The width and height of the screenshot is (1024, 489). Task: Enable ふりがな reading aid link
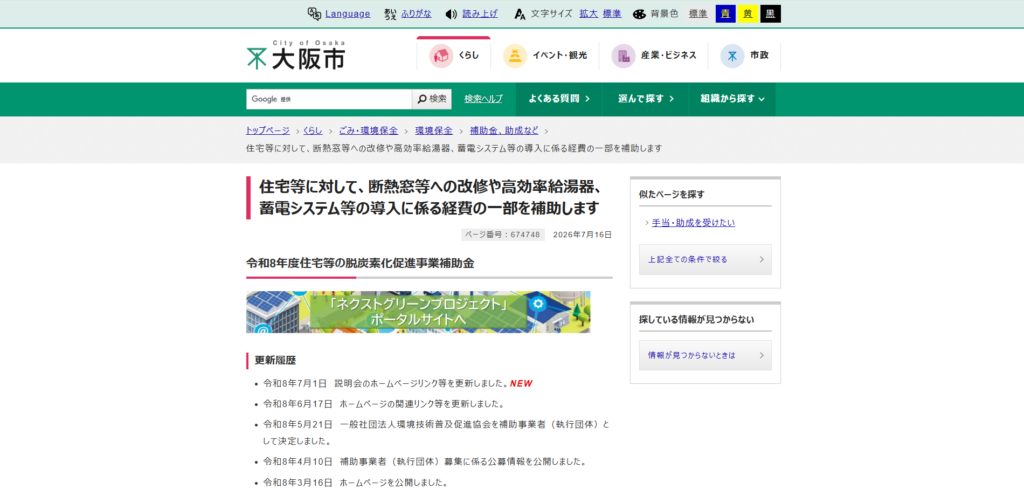pos(417,14)
